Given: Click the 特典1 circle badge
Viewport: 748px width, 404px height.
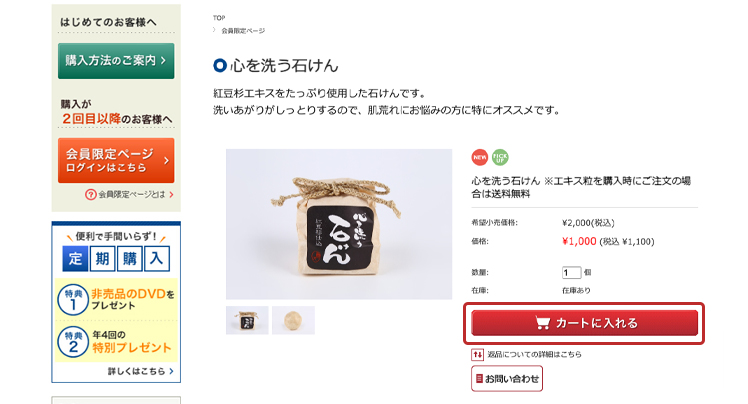Looking at the screenshot, I should coord(73,300).
